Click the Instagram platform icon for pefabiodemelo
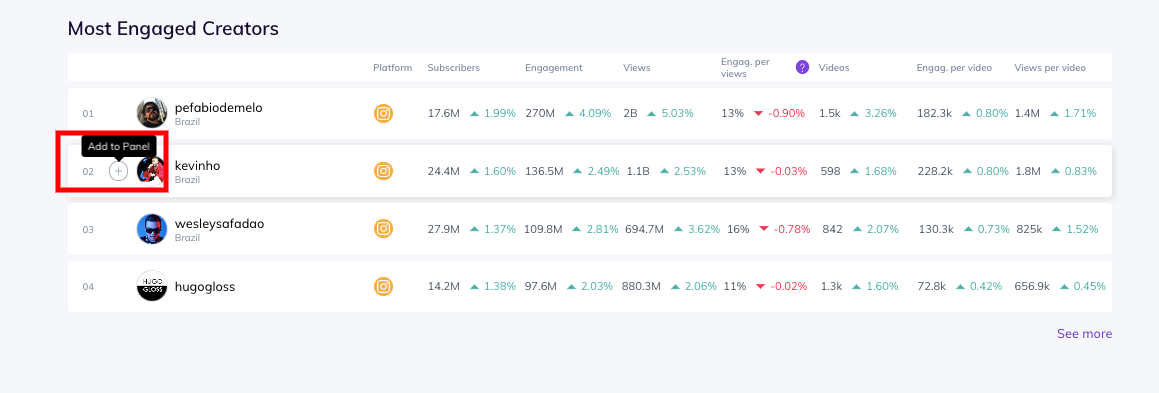This screenshot has height=393, width=1159. [383, 114]
